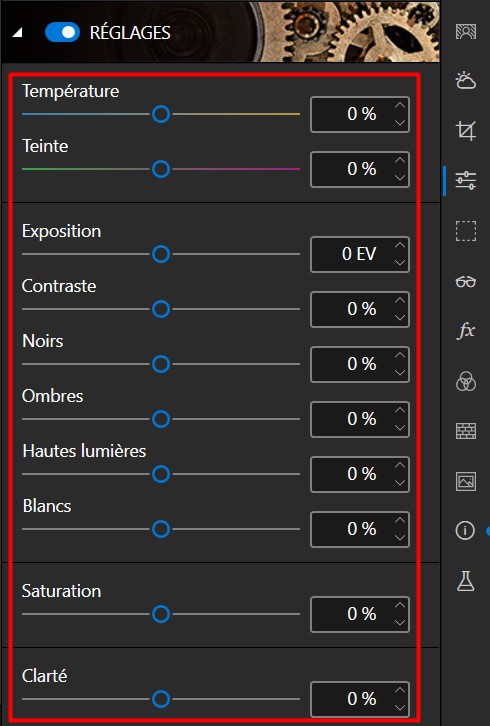Select the adjustments sliders sidebar tab
Image resolution: width=490 pixels, height=726 pixels.
tap(465, 180)
